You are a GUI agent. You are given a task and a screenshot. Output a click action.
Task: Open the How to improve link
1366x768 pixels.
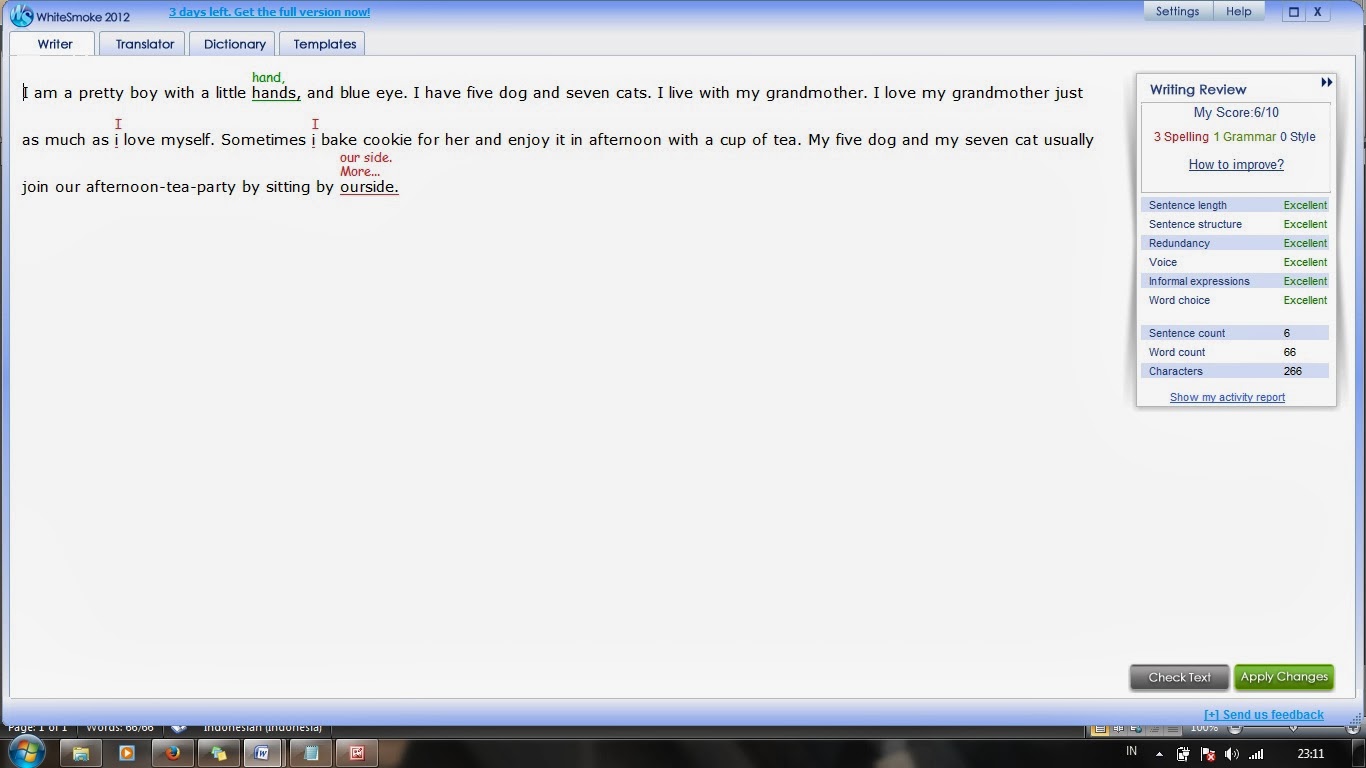pyautogui.click(x=1236, y=165)
